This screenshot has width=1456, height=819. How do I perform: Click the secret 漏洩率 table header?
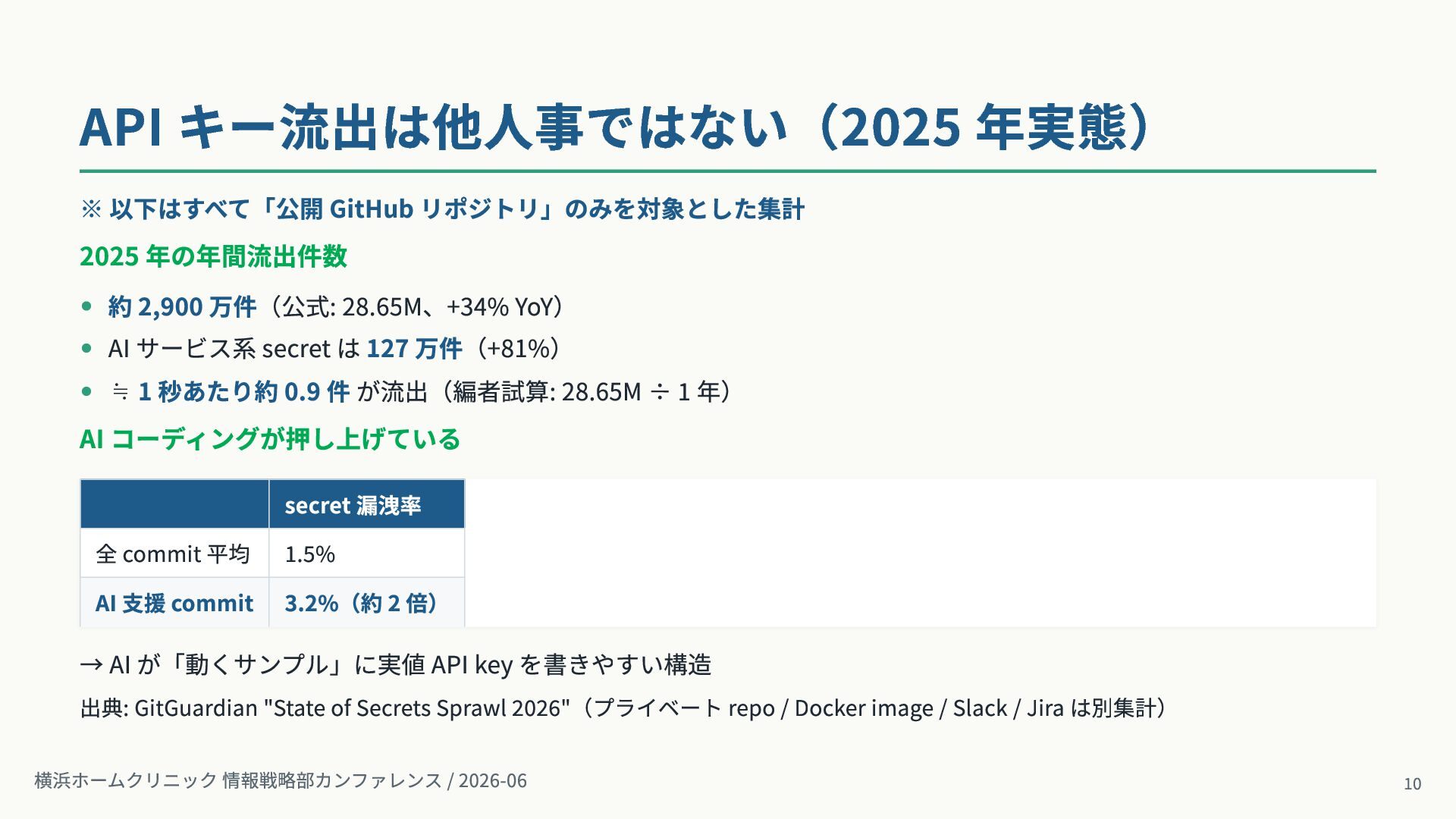point(367,504)
